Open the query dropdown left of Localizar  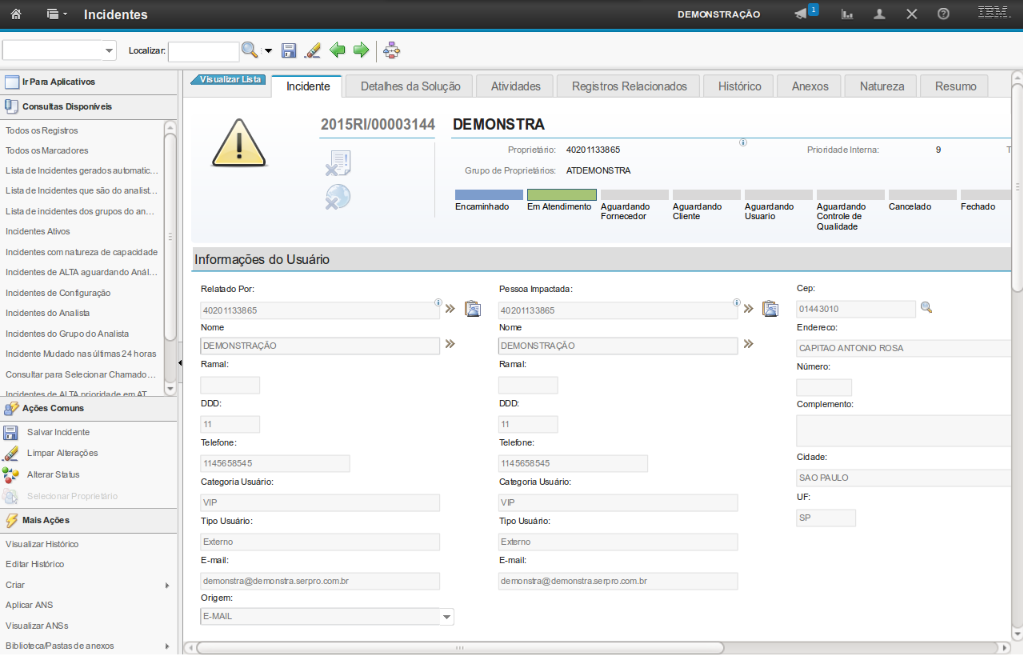[109, 51]
